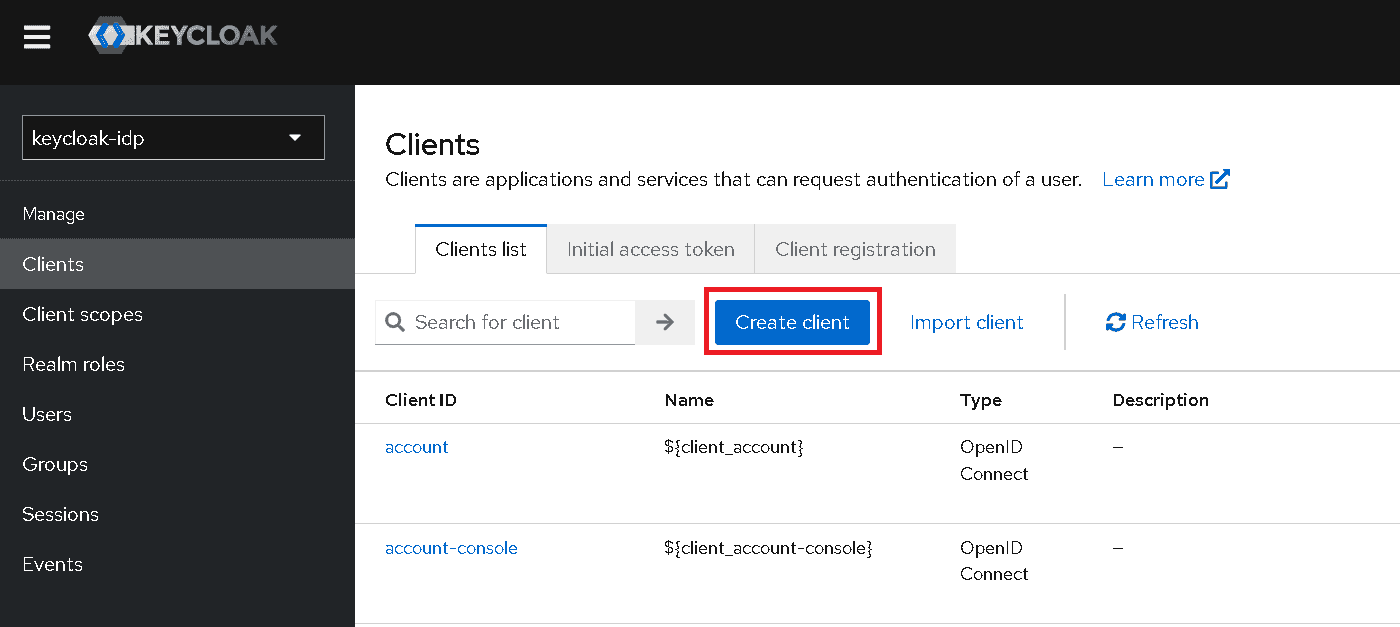This screenshot has width=1400, height=627.
Task: Open the account-console client link
Action: coord(451,548)
